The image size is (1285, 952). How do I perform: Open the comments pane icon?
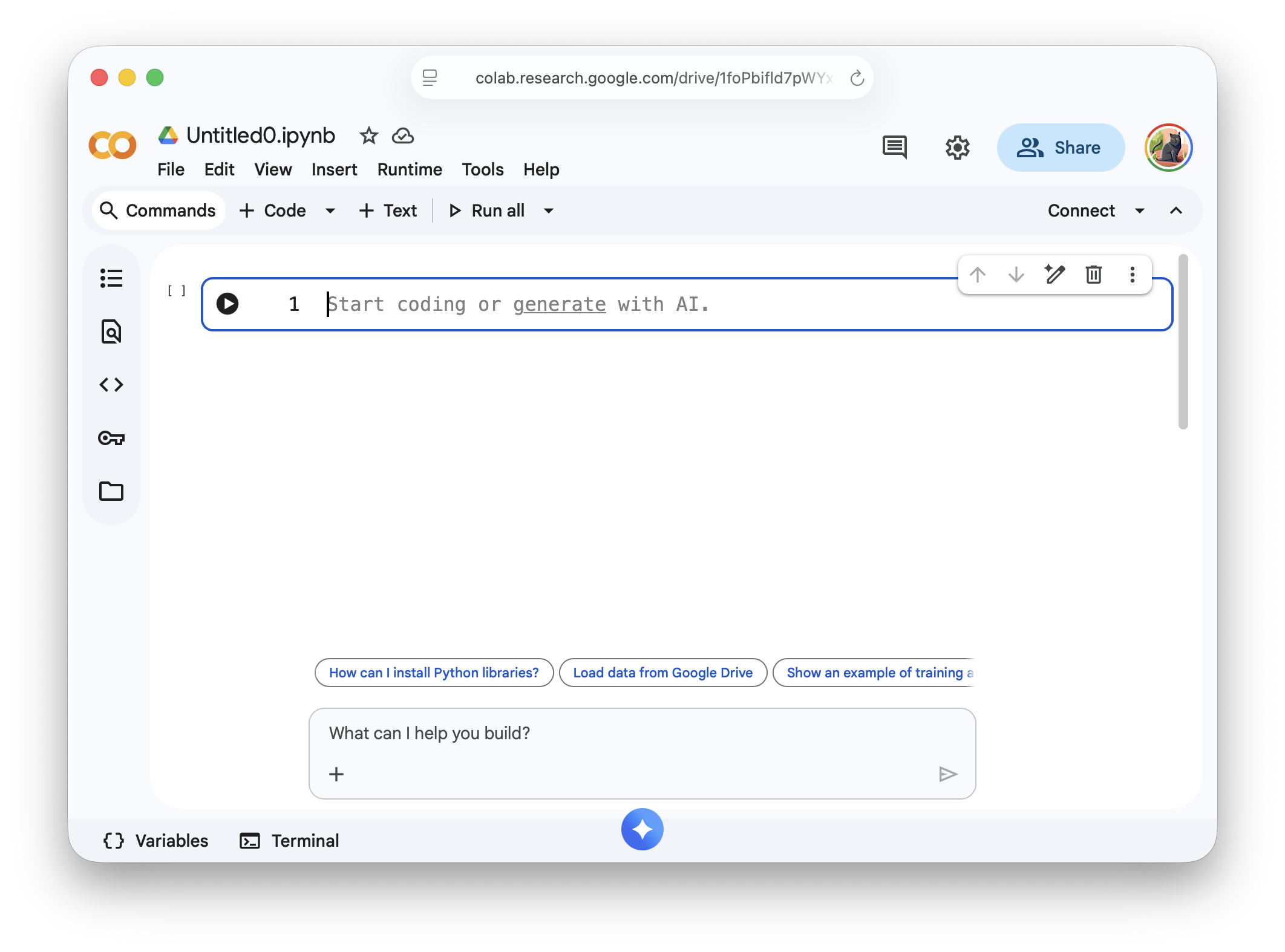[x=895, y=147]
